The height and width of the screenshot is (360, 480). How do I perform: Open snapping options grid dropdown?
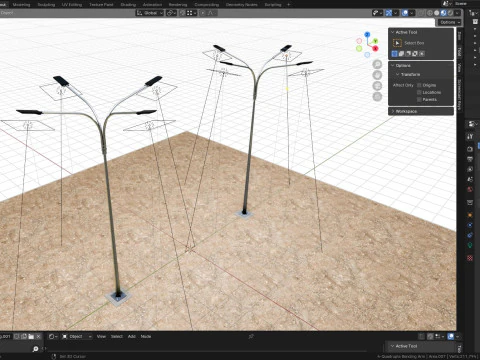pyautogui.click(x=191, y=13)
